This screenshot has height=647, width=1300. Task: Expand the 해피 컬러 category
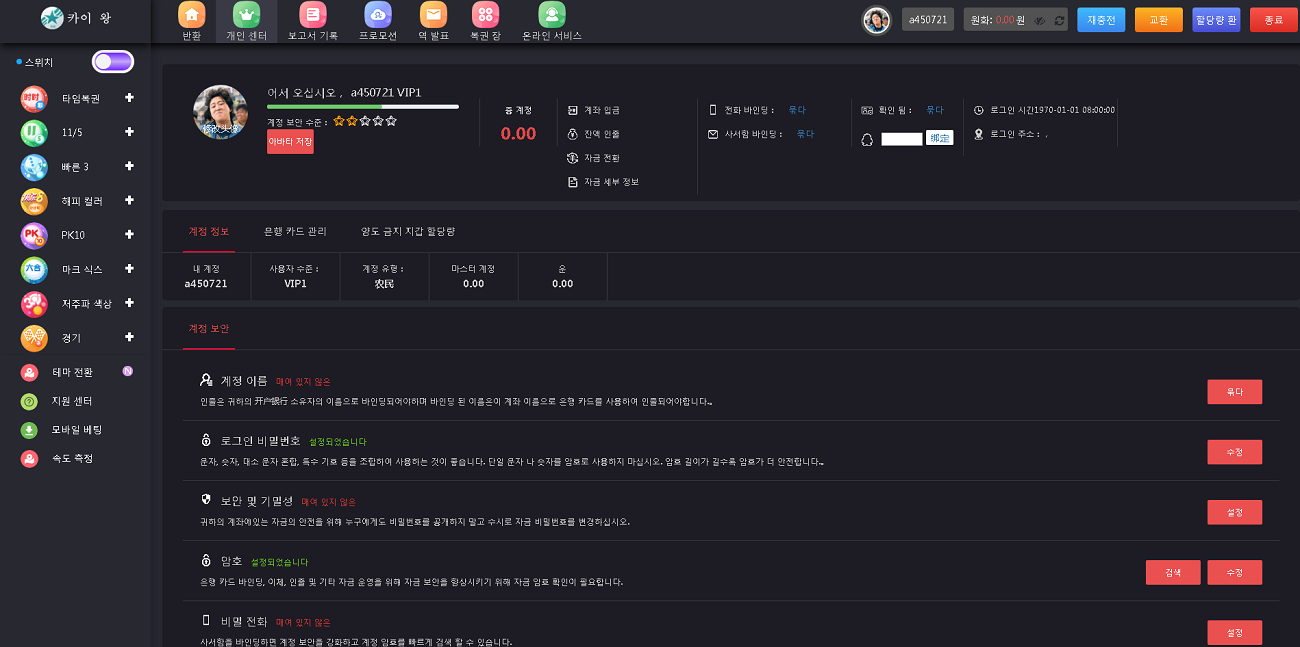[129, 200]
